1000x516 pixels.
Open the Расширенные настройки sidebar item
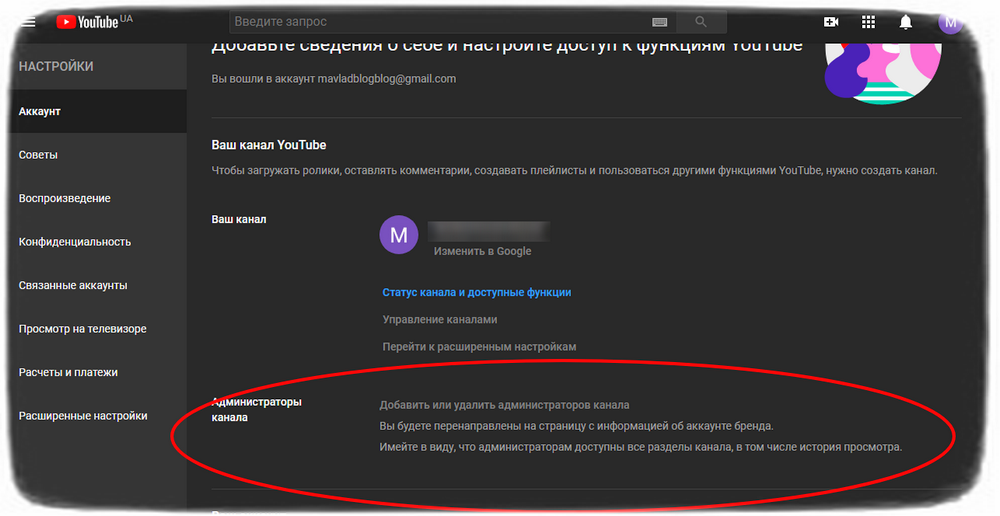[x=98, y=416]
